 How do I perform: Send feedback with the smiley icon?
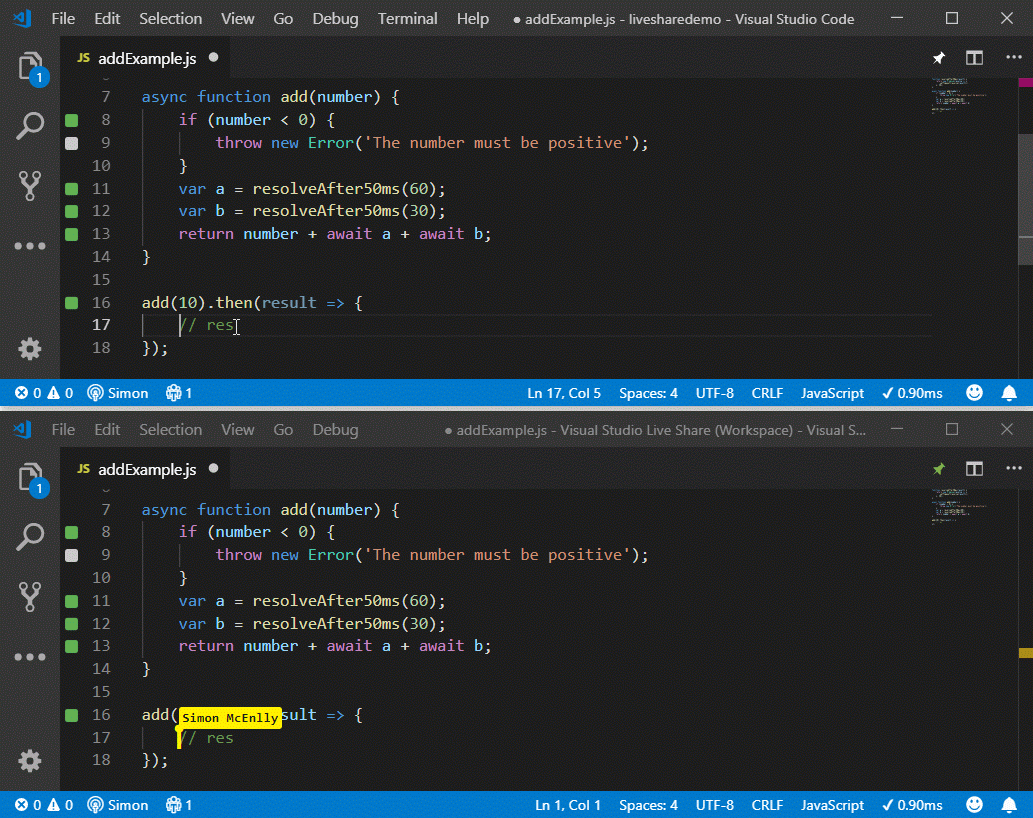coord(974,393)
